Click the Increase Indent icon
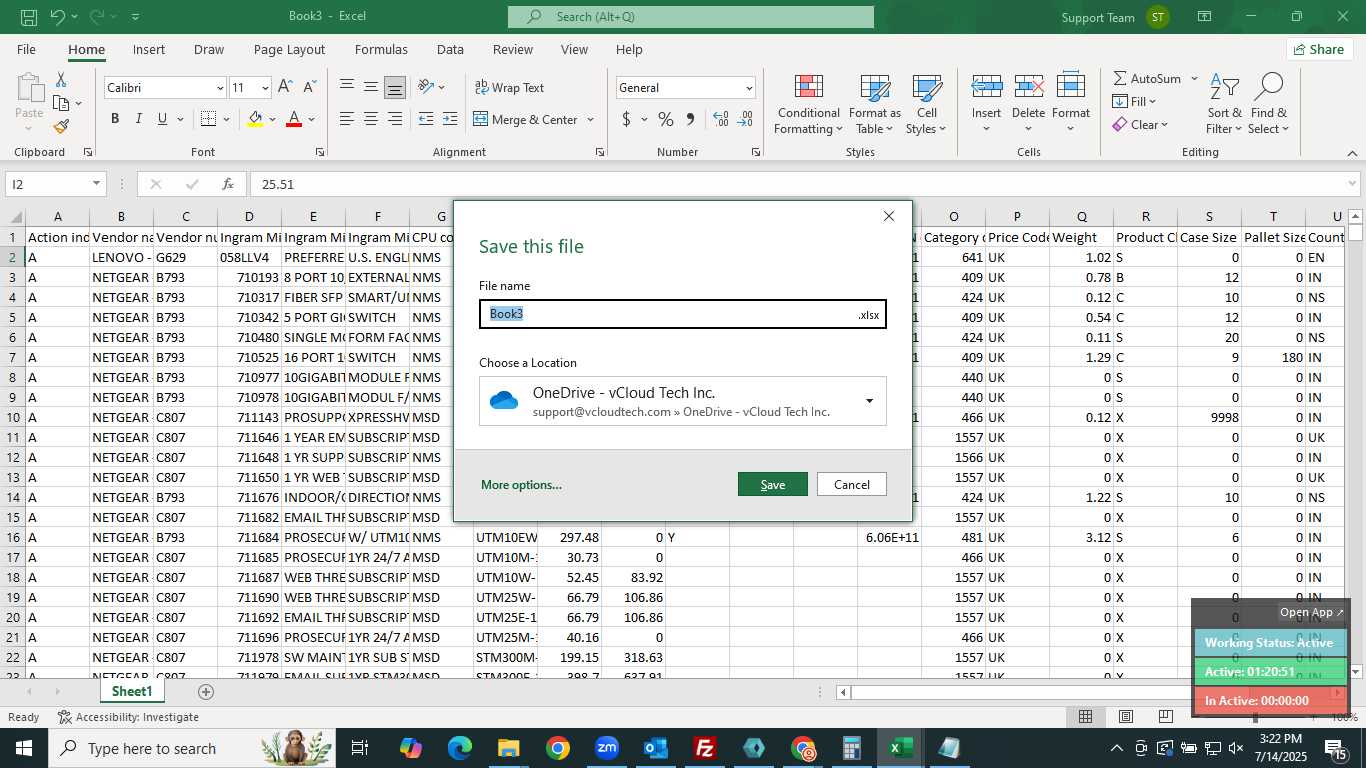The image size is (1366, 768). tap(450, 119)
